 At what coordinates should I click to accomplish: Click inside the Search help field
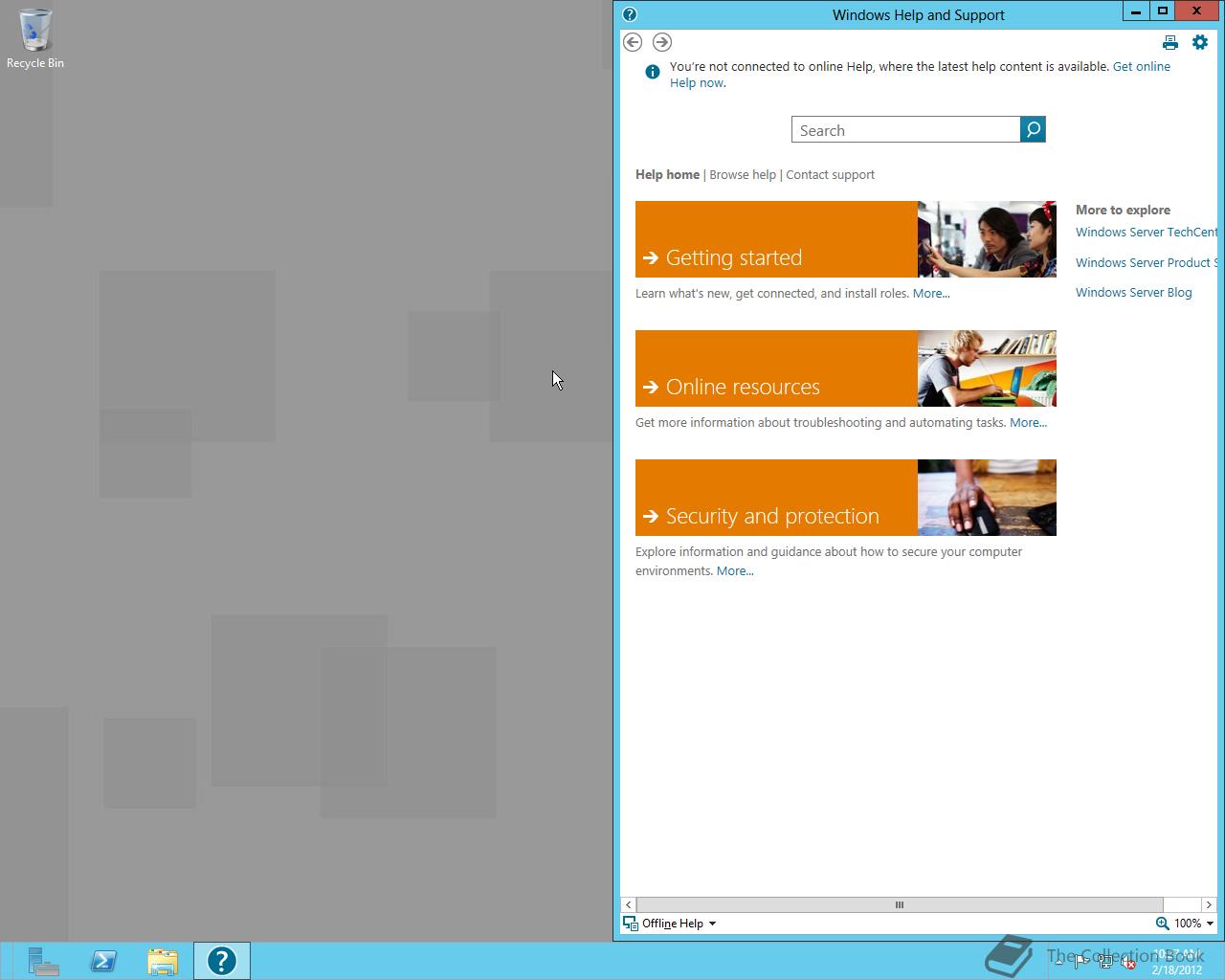tap(906, 130)
